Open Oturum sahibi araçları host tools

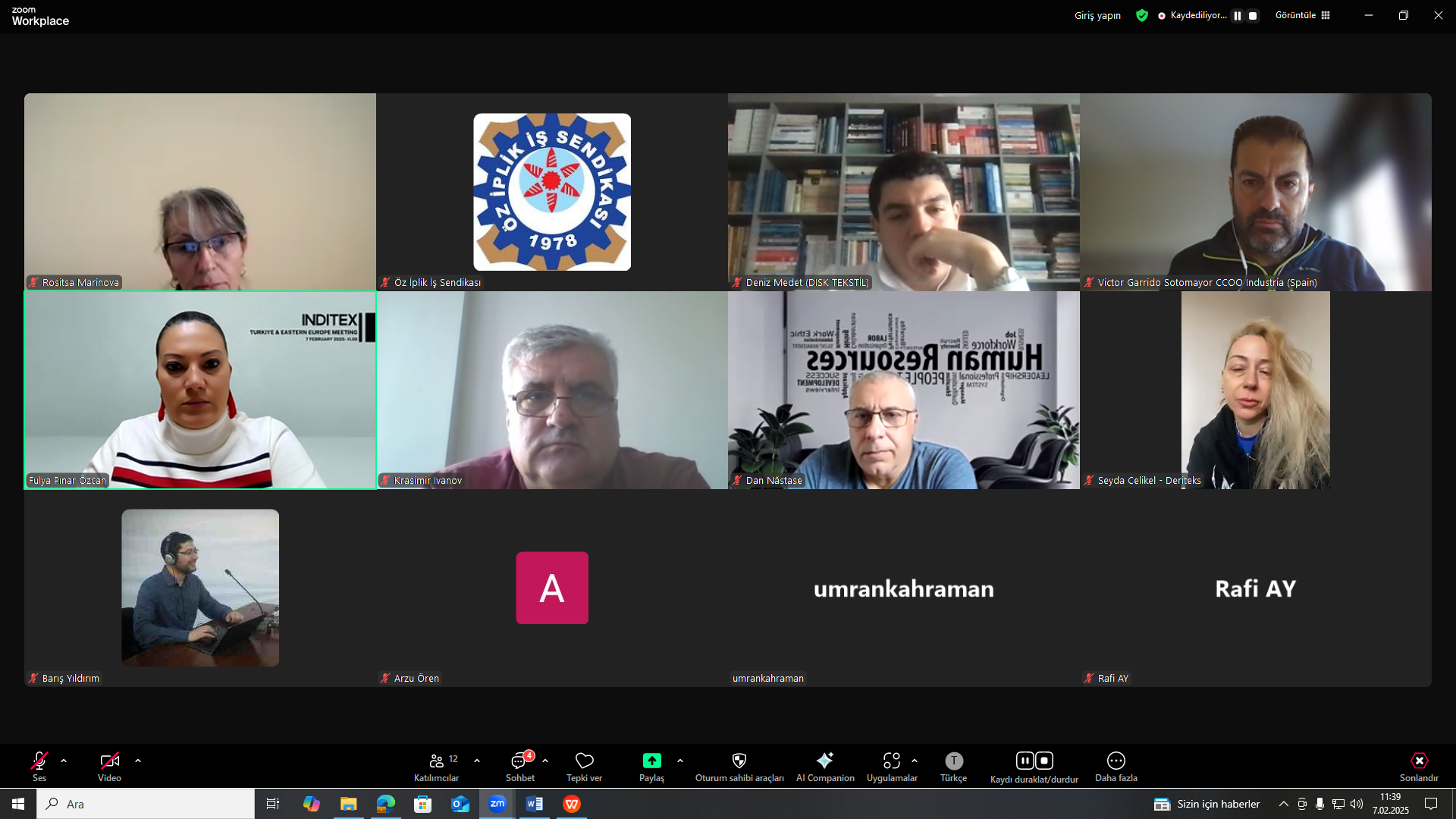click(739, 766)
